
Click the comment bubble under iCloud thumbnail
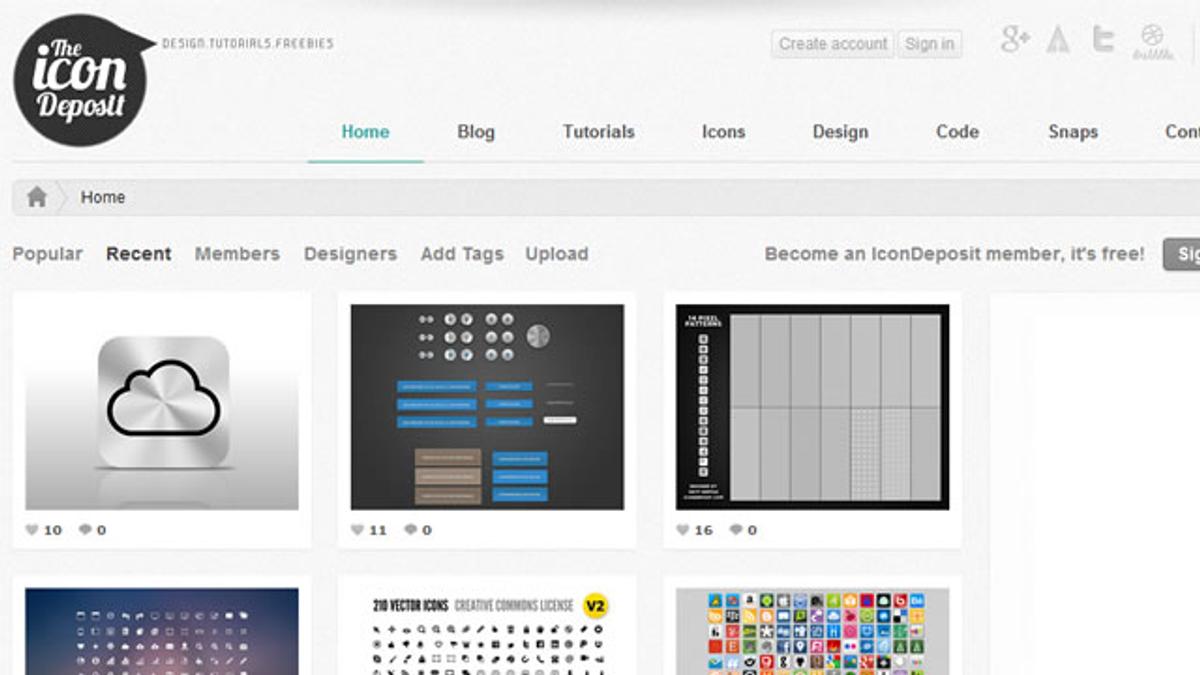click(85, 530)
